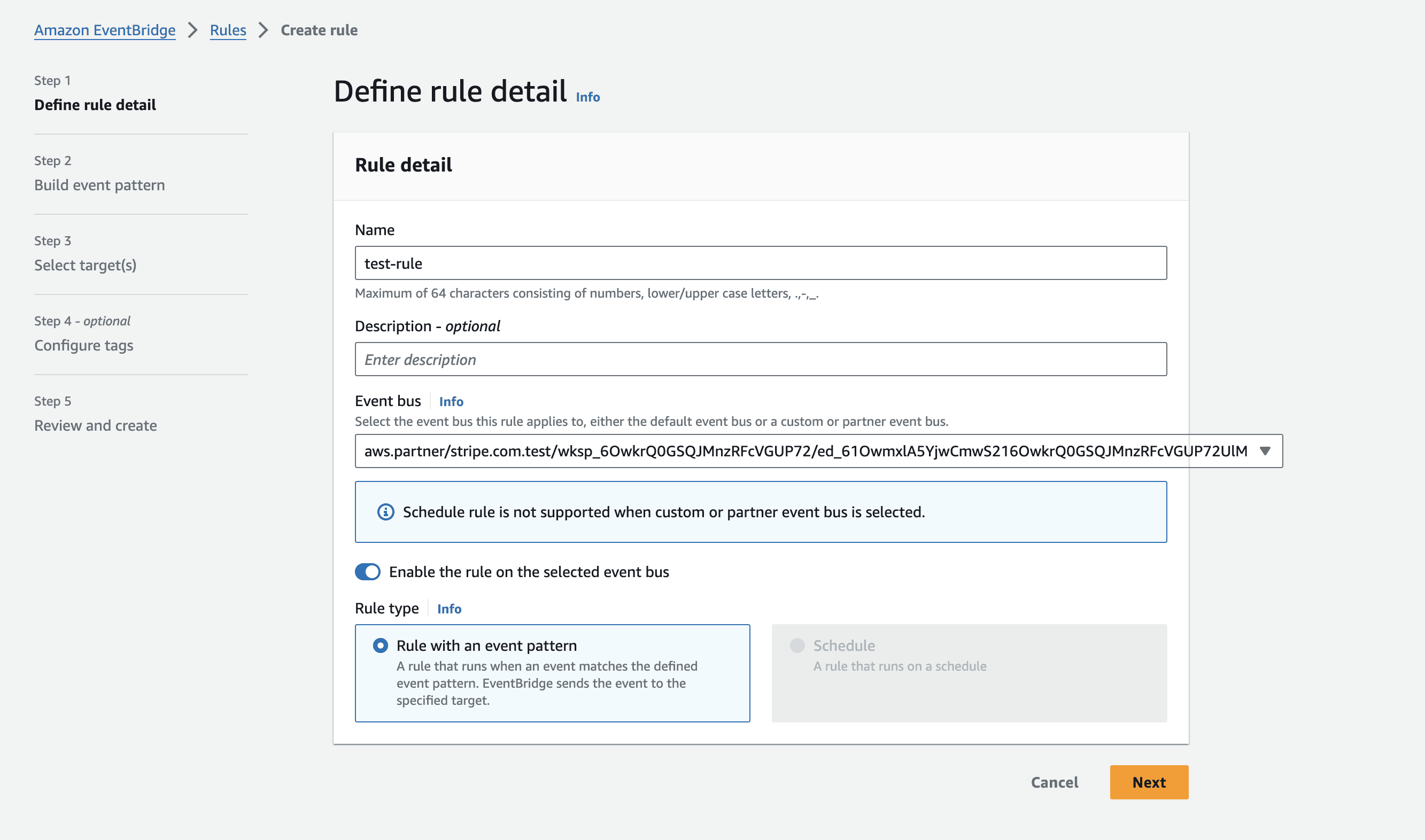Viewport: 1425px width, 840px height.
Task: Click the Review and create step 5
Action: coord(96,425)
